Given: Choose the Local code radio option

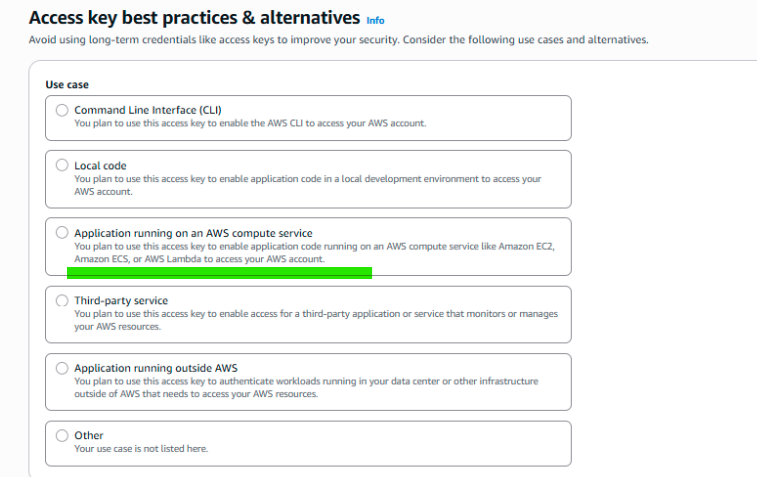Looking at the screenshot, I should point(63,165).
